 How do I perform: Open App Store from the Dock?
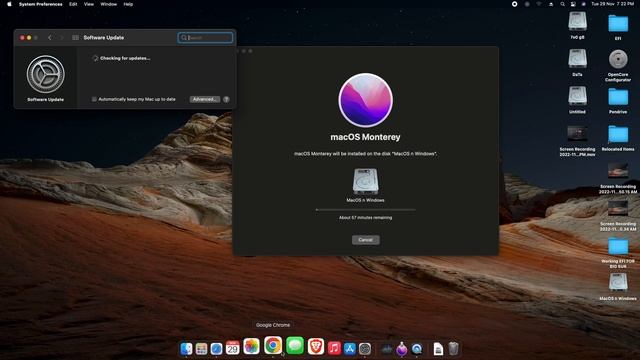click(x=350, y=349)
